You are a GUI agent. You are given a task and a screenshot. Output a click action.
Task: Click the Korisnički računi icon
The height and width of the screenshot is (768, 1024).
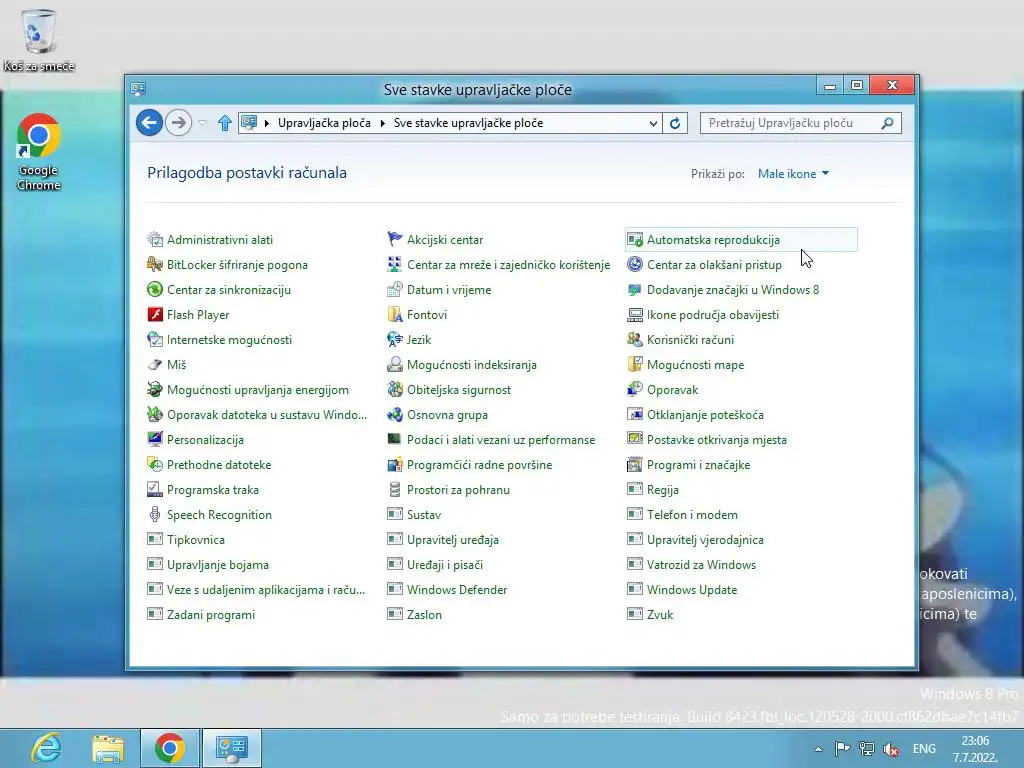click(x=635, y=340)
